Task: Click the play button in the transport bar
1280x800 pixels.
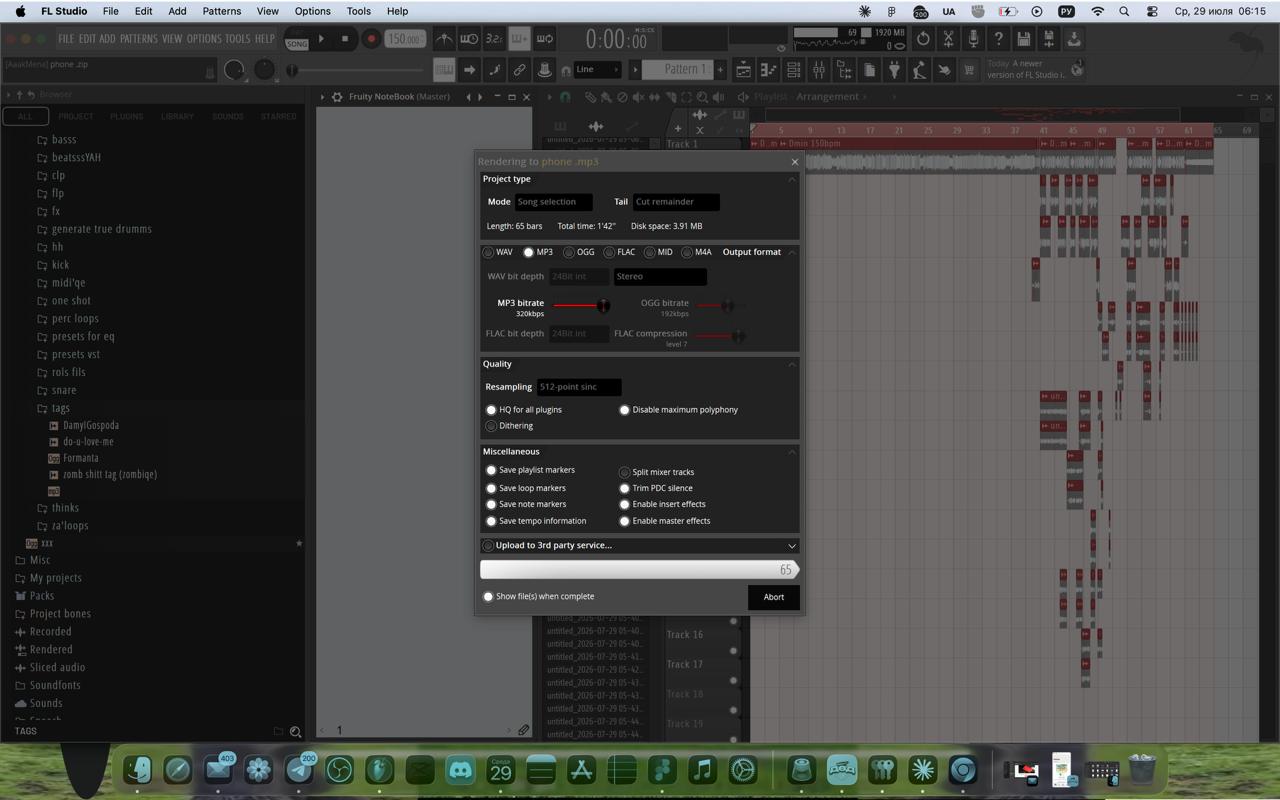Action: tap(321, 39)
